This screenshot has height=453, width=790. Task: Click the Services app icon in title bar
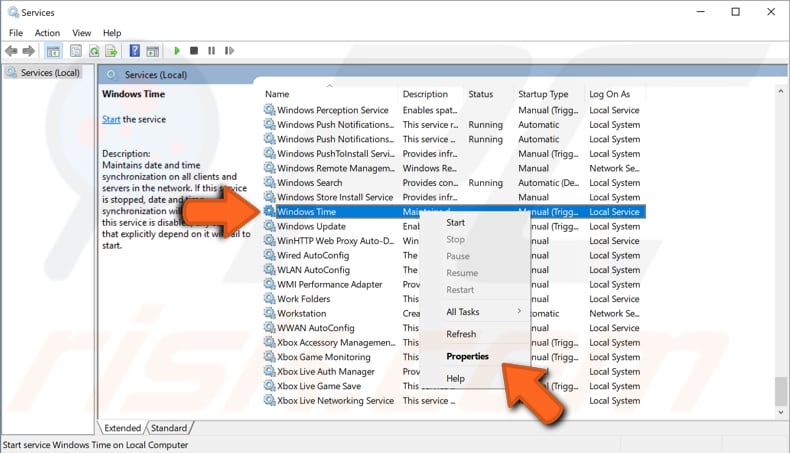tap(13, 12)
